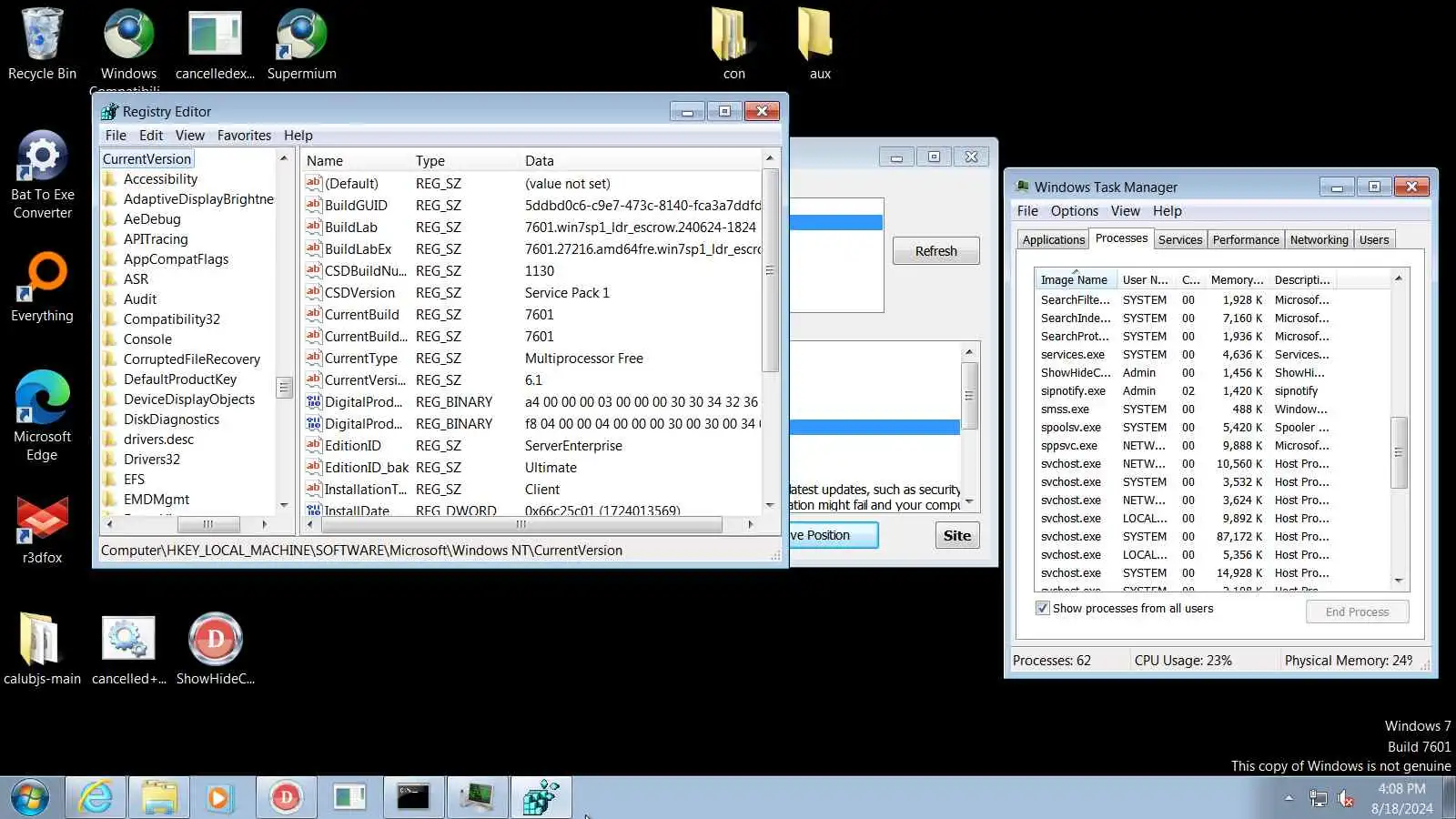Click the registry tree scrollbar up arrow

click(284, 158)
